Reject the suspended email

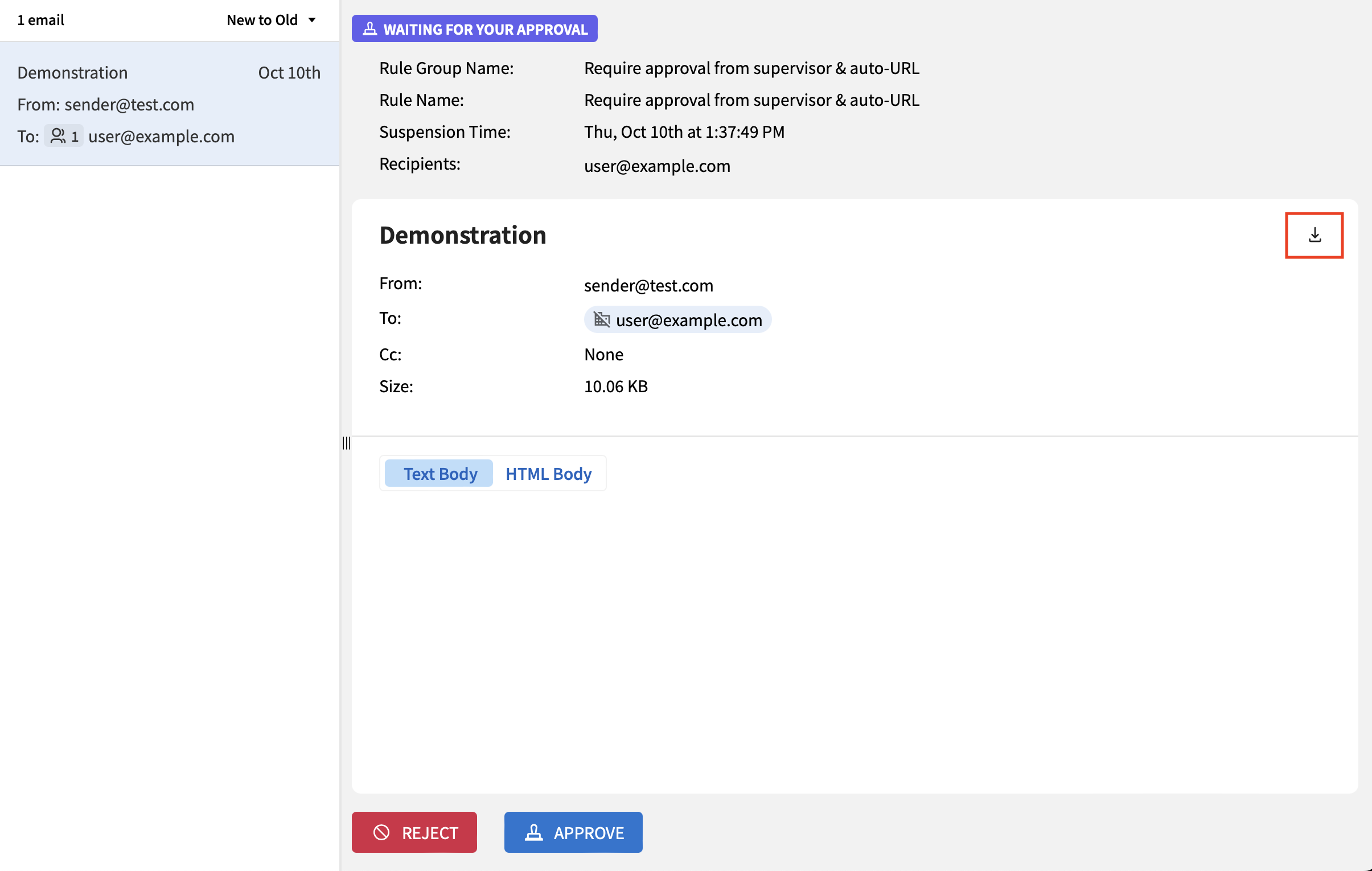pos(414,832)
